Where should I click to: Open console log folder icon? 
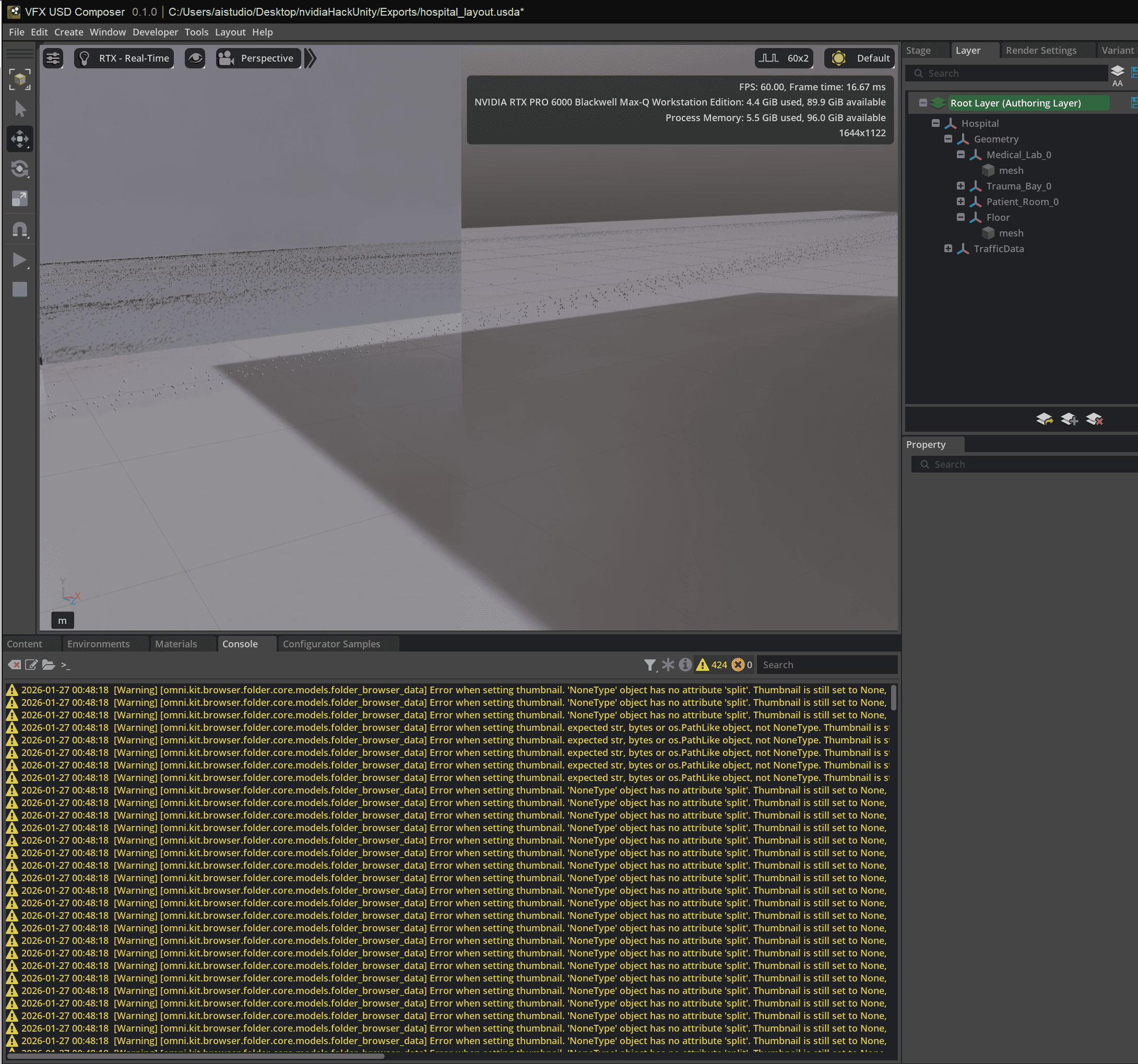click(49, 665)
